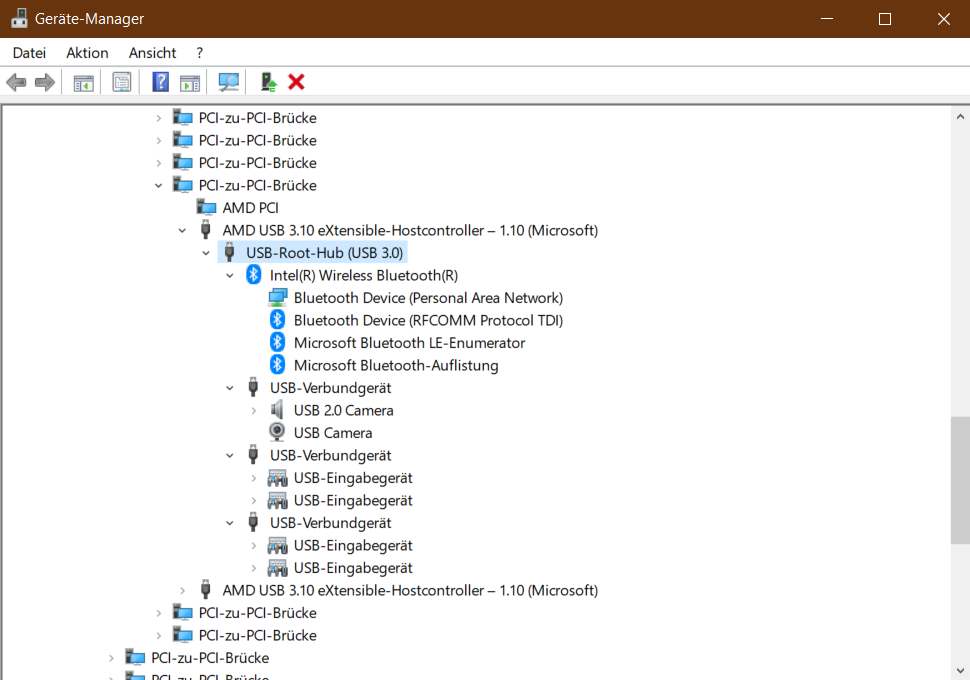Click the red X uninstall device icon
The width and height of the screenshot is (970, 680).
coord(296,82)
